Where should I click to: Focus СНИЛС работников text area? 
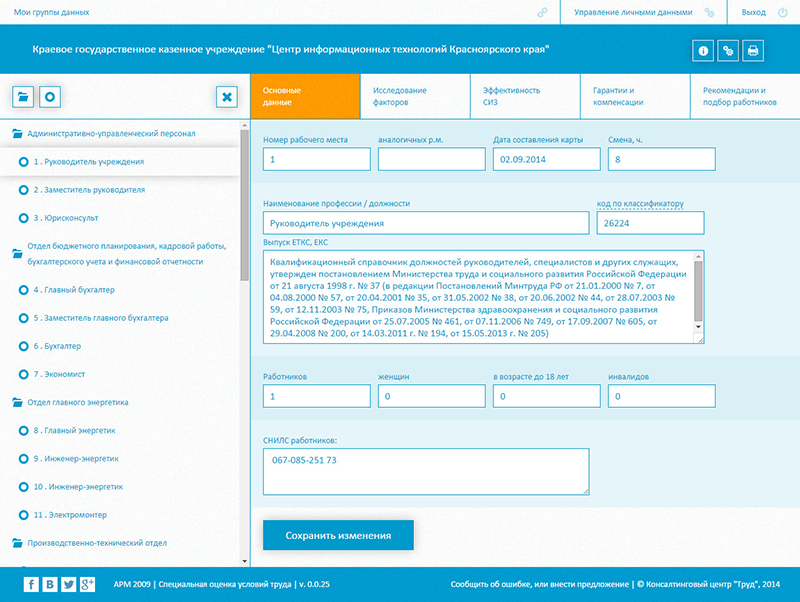(x=426, y=471)
